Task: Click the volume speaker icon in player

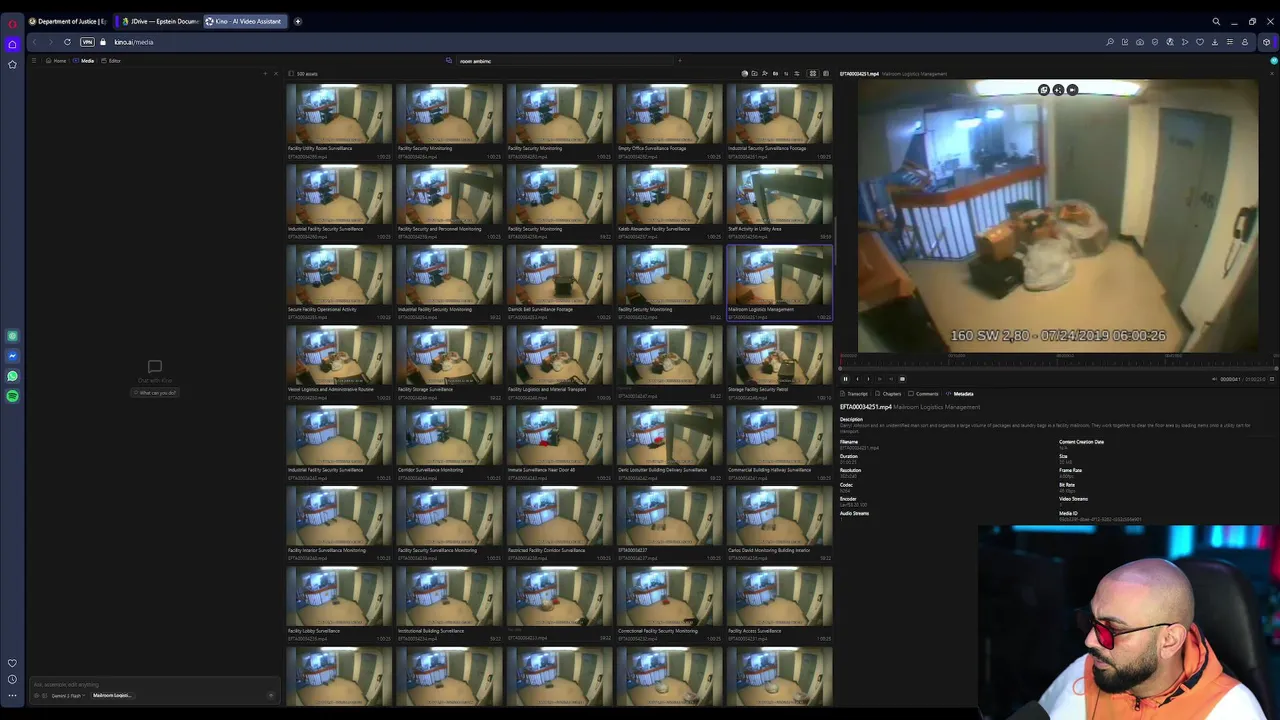Action: click(x=1214, y=379)
